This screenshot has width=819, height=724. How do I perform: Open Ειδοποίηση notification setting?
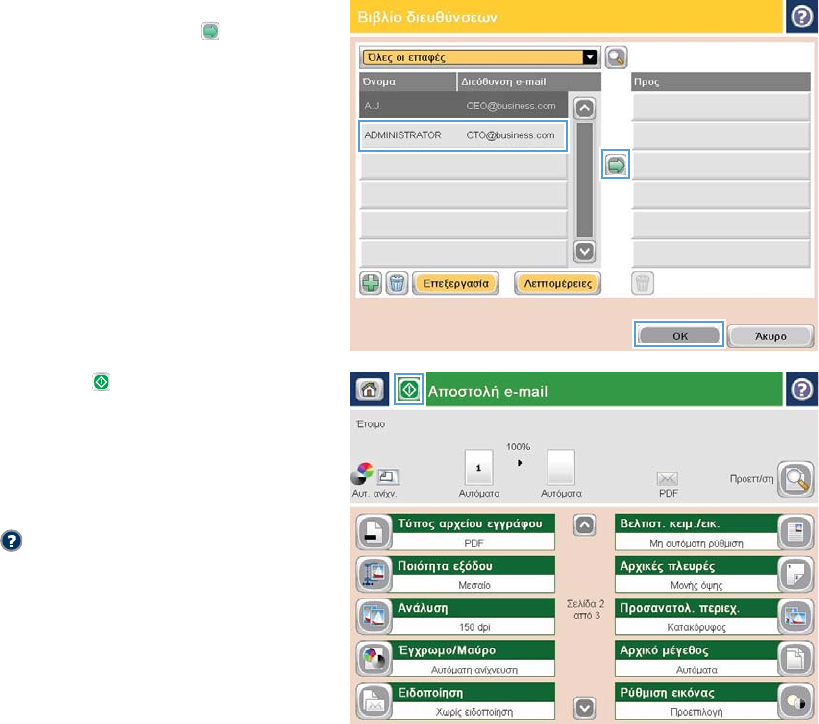click(x=454, y=701)
